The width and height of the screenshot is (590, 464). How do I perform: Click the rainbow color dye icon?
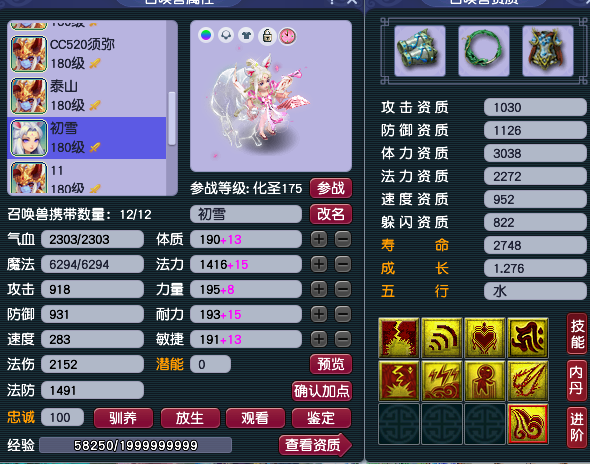(x=206, y=35)
